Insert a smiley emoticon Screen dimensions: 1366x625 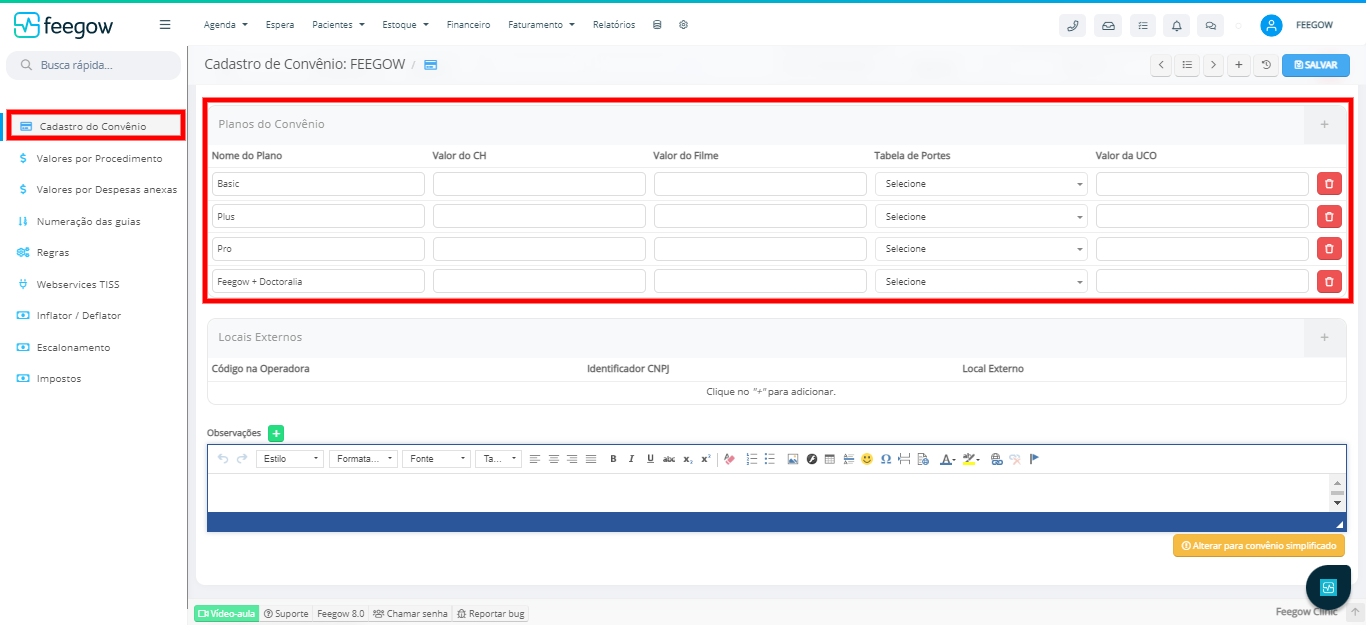867,459
